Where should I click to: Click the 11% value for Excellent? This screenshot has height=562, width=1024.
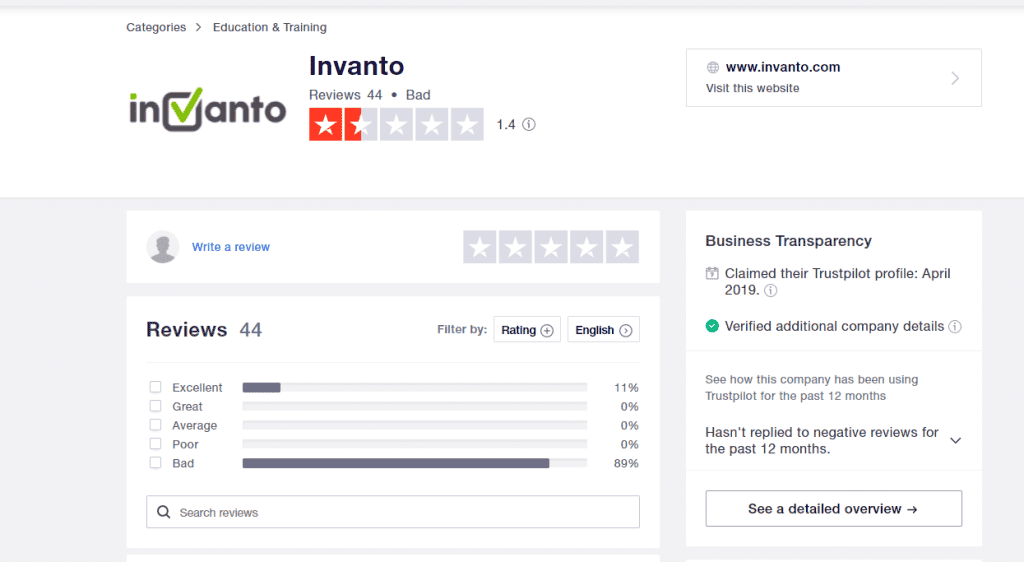coord(626,388)
